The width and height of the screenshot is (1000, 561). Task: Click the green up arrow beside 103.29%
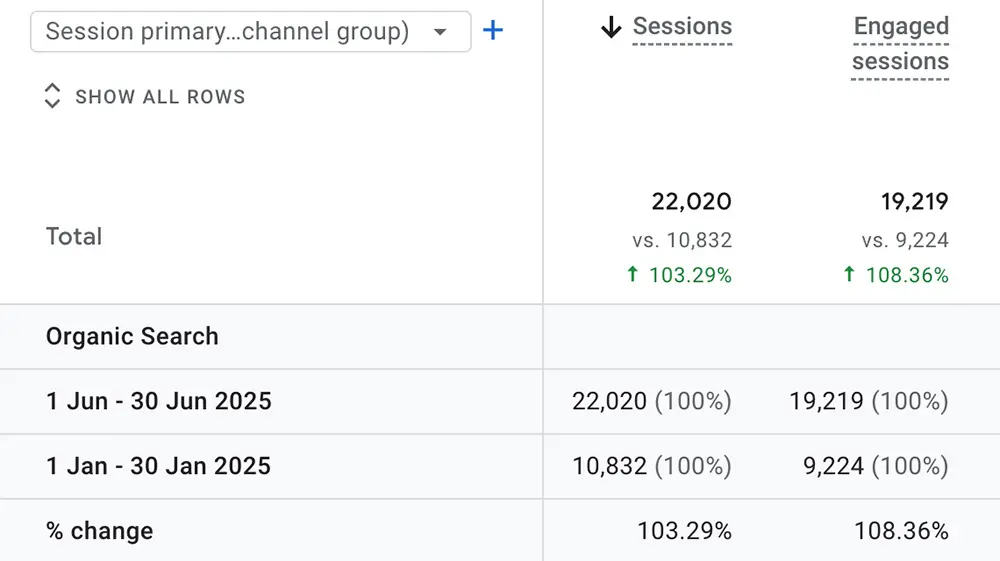tap(632, 274)
